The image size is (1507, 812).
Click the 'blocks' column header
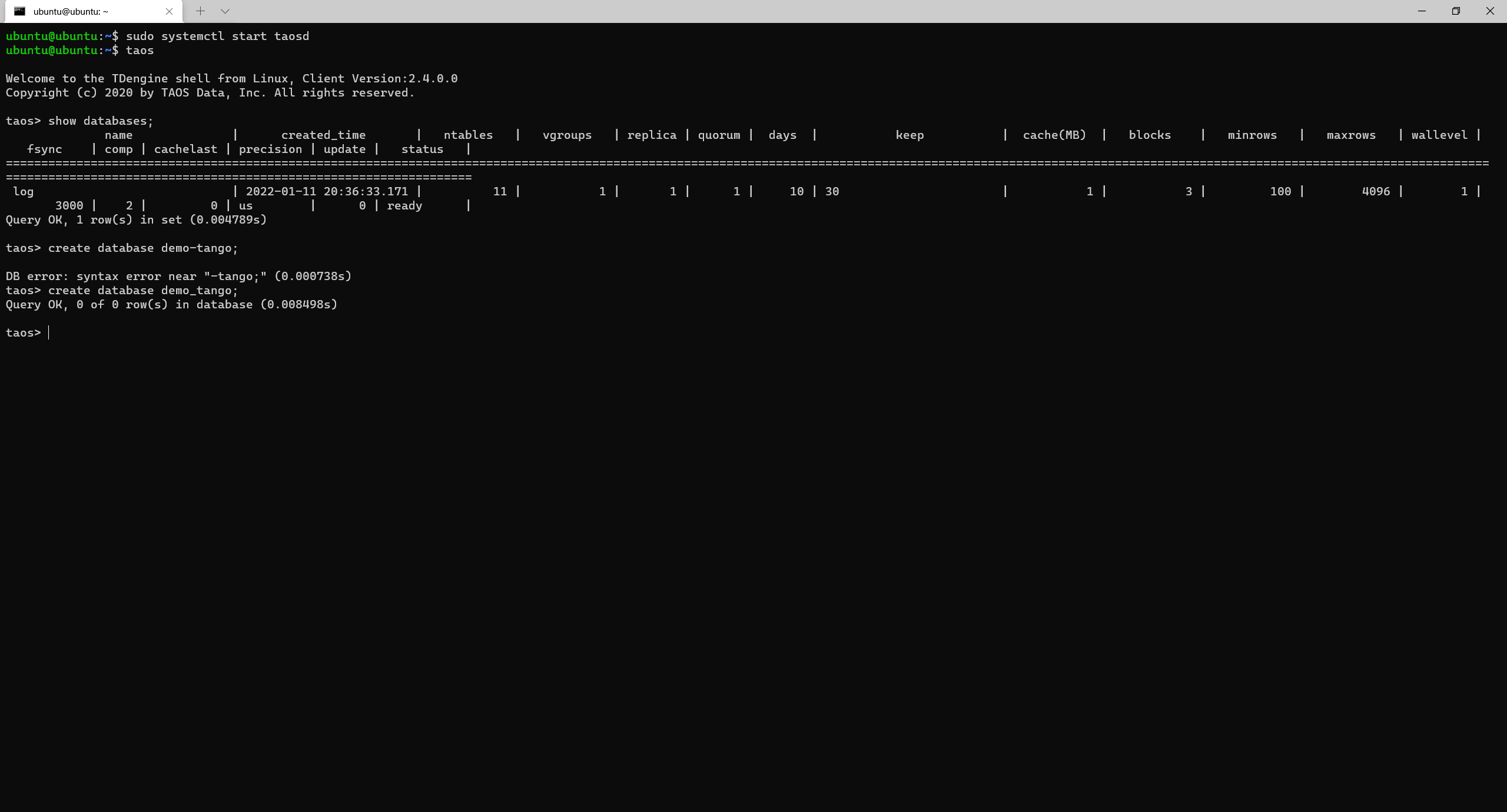pos(1150,135)
